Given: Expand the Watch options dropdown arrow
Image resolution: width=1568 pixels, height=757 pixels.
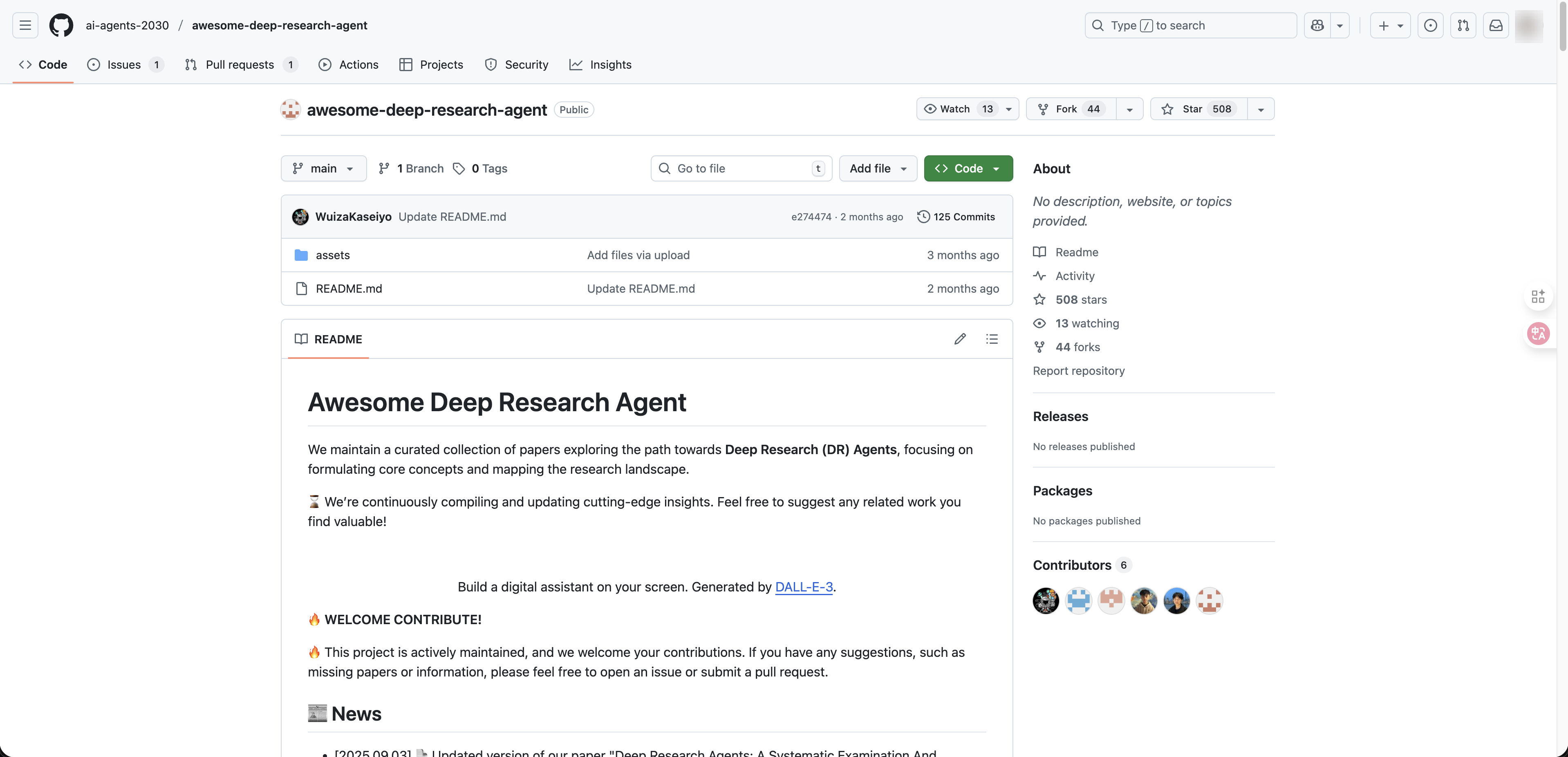Looking at the screenshot, I should point(1008,109).
